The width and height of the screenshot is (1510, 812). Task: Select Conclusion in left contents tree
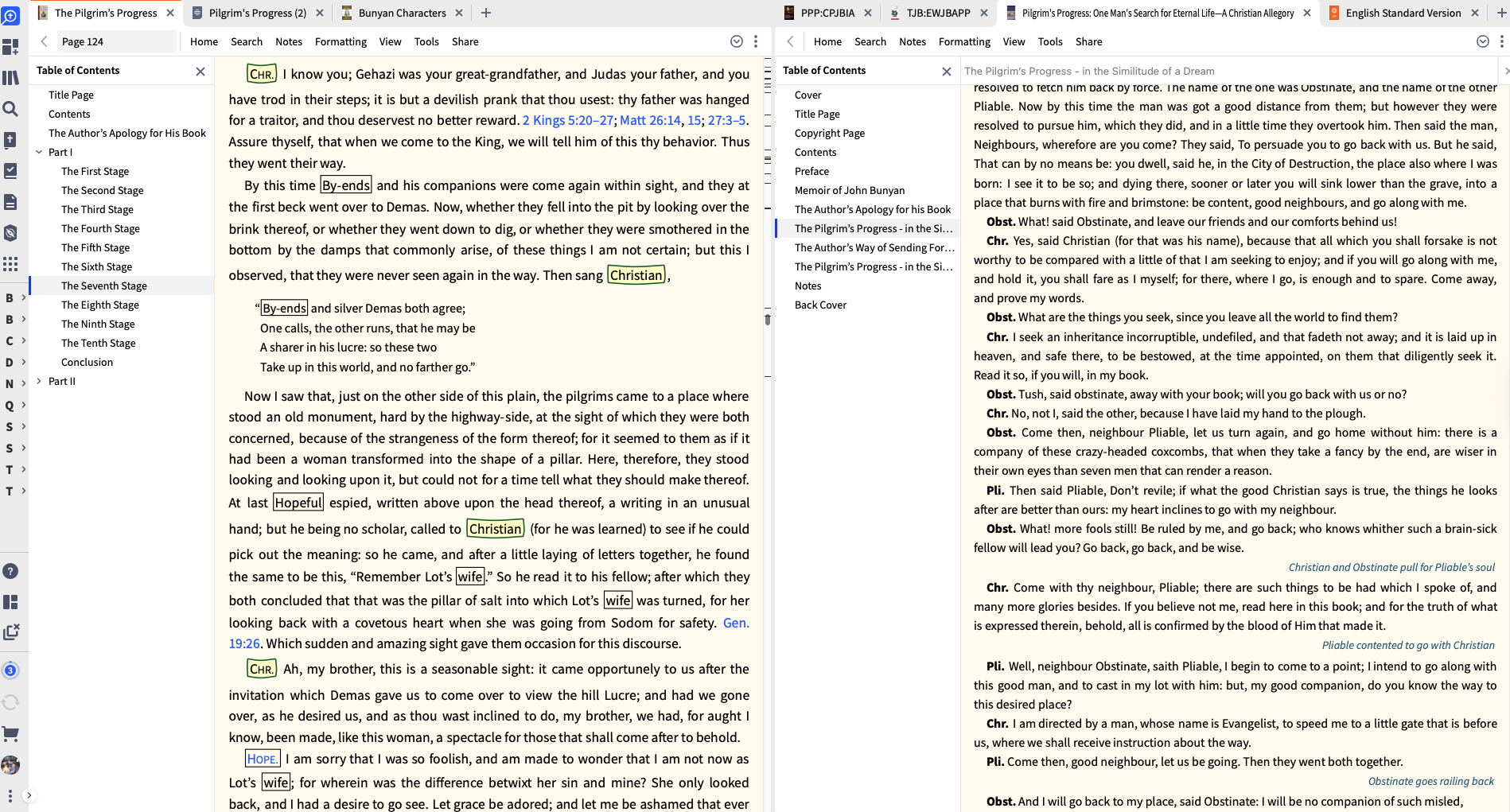coord(87,362)
